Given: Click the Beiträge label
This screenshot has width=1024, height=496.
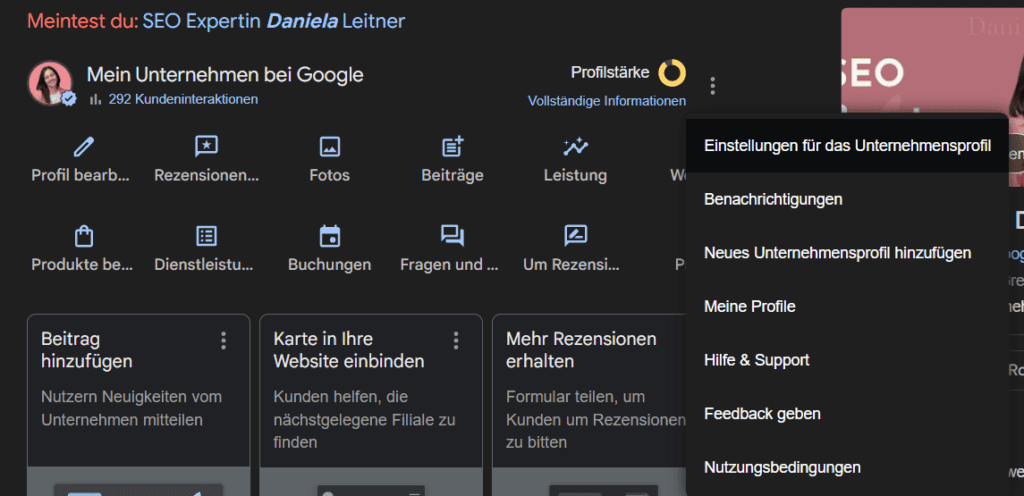Looking at the screenshot, I should tap(453, 176).
